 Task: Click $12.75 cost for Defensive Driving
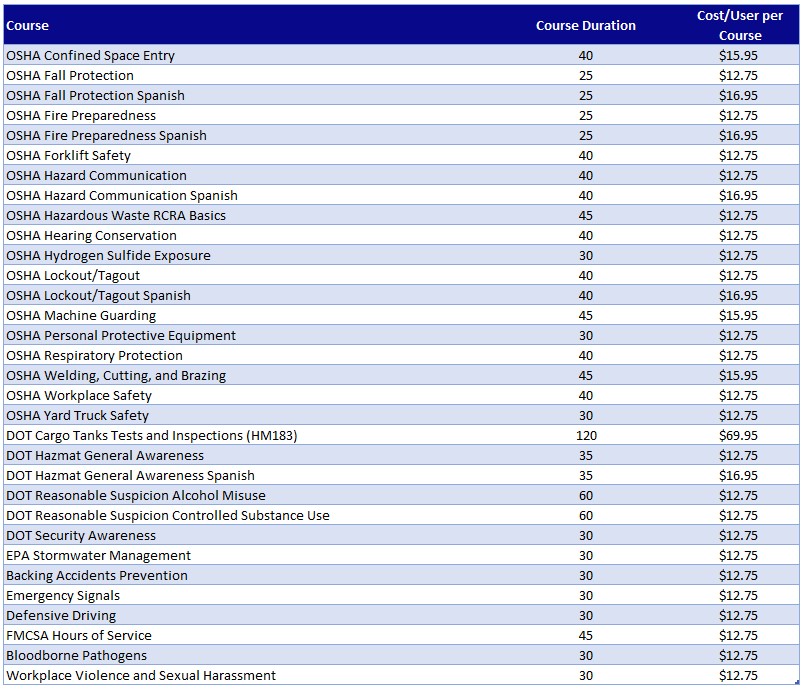(x=738, y=615)
